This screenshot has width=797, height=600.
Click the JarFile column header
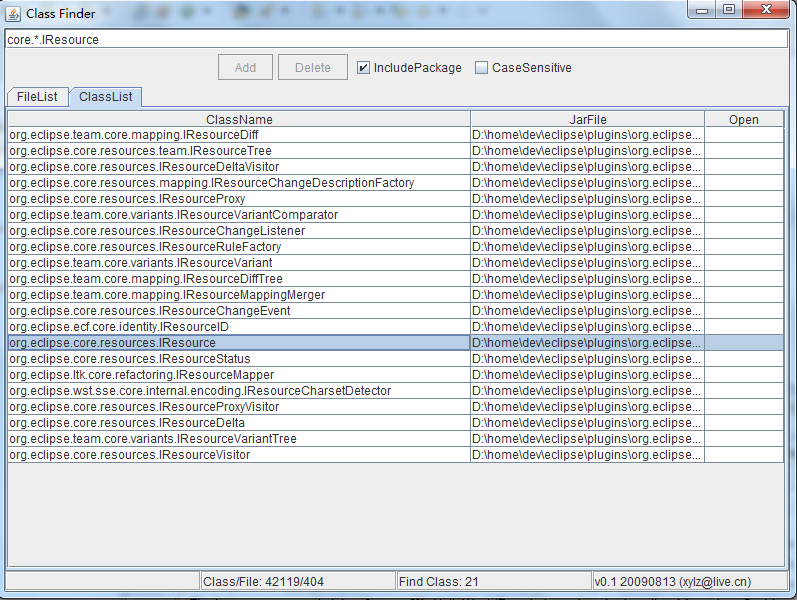coord(588,119)
